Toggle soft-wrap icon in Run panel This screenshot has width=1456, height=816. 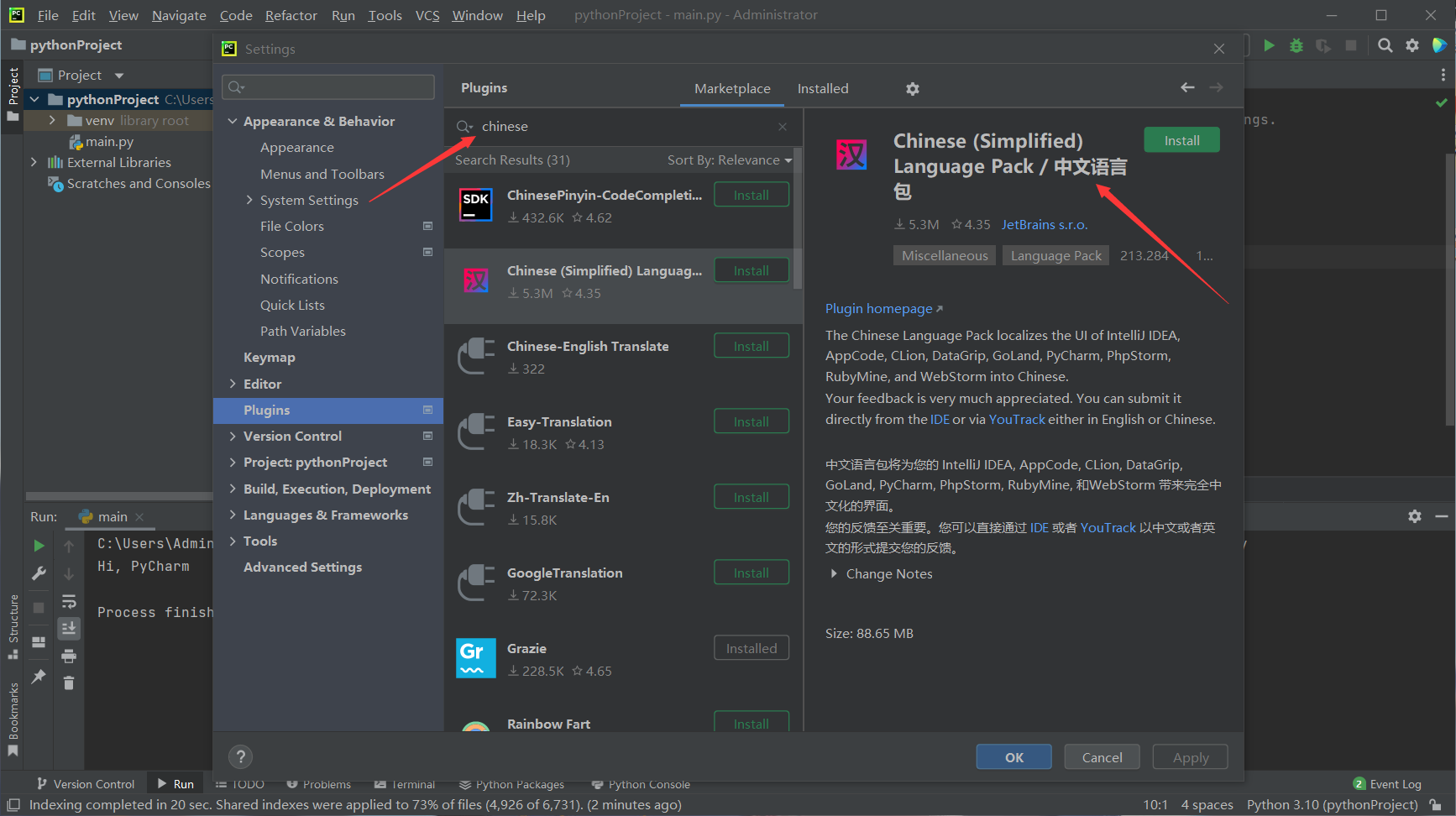(x=69, y=601)
